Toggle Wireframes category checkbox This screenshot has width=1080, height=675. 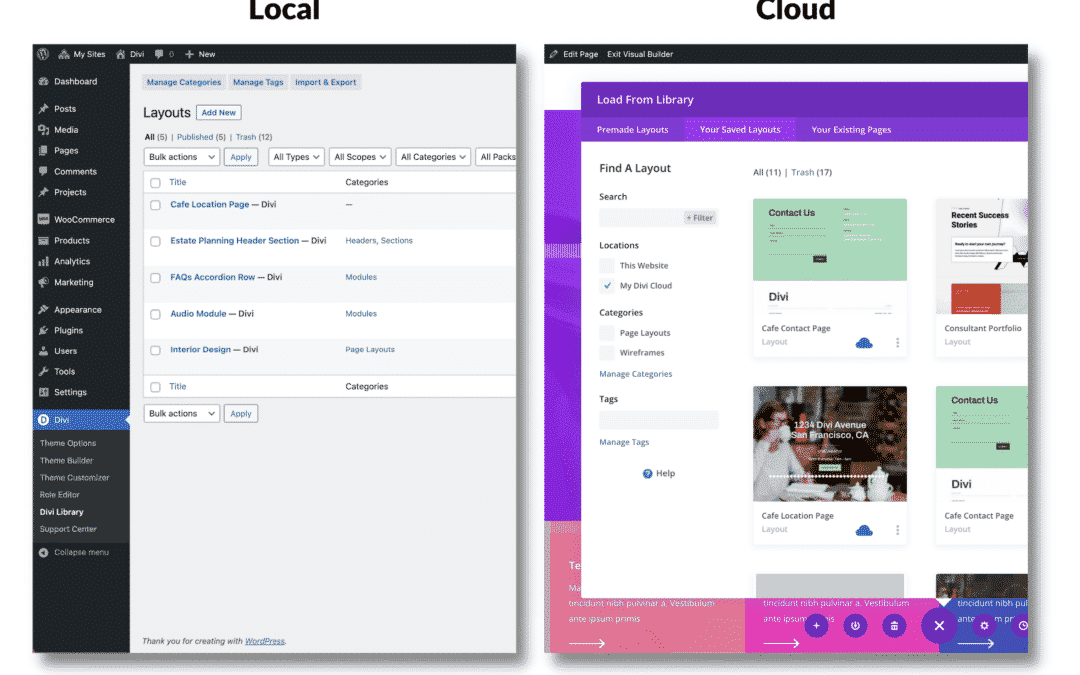click(607, 353)
